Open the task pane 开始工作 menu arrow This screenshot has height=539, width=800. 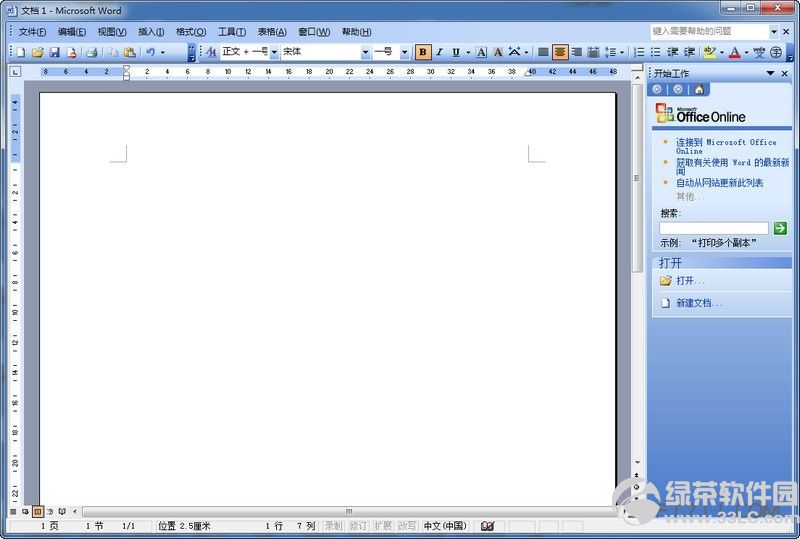pos(770,74)
